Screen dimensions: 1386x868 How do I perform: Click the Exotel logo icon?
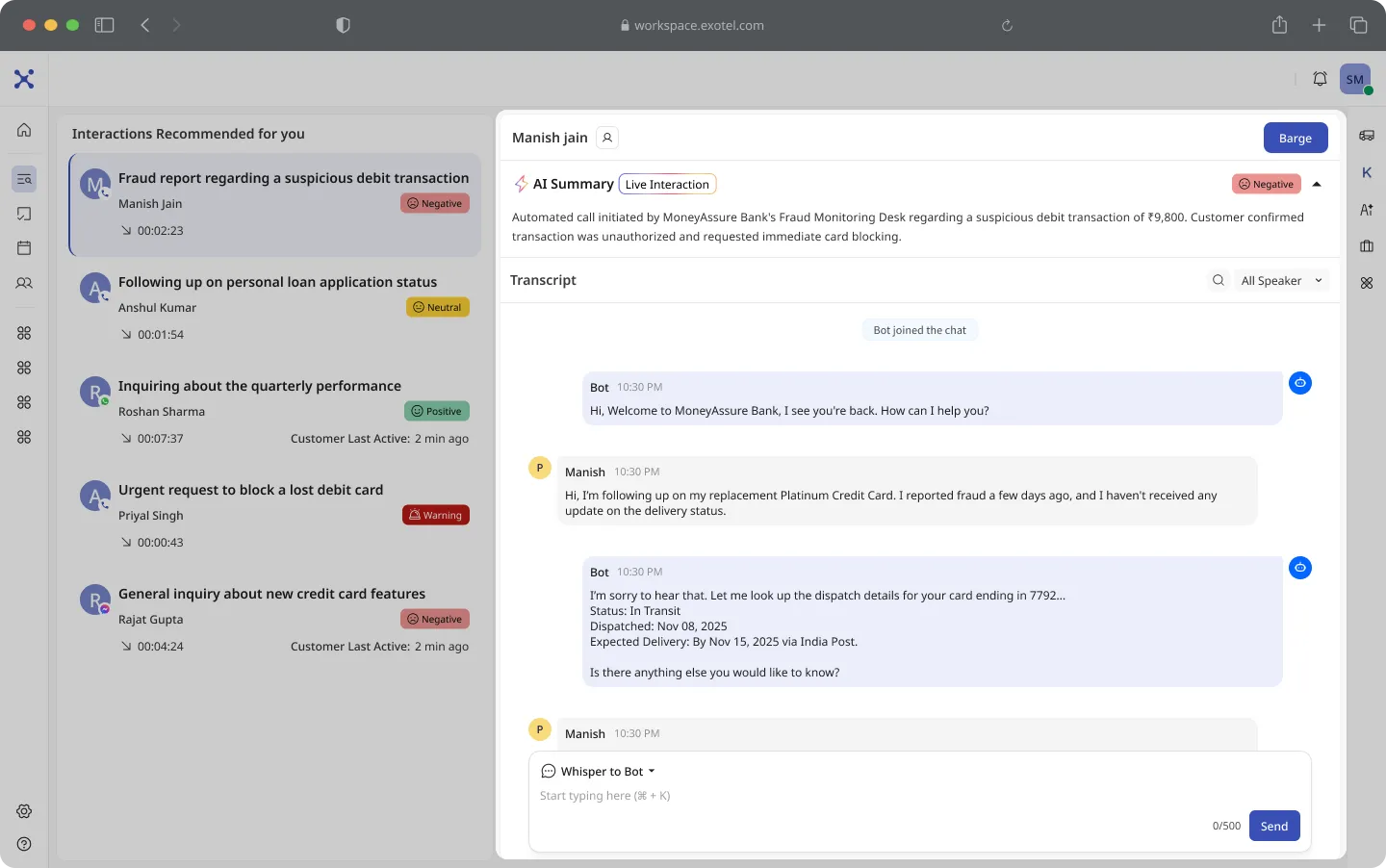pyautogui.click(x=24, y=79)
